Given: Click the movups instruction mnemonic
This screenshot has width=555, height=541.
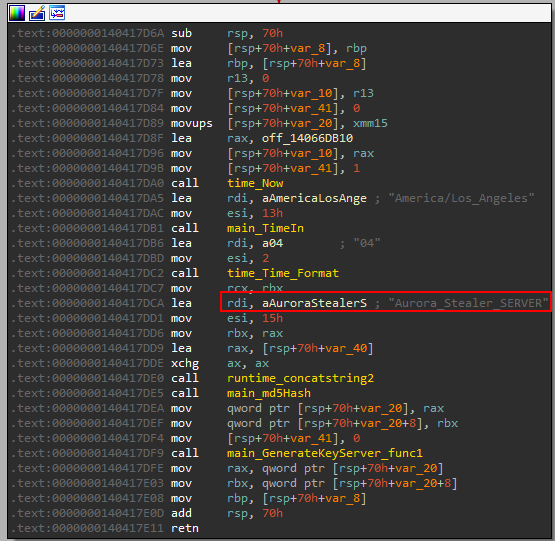Looking at the screenshot, I should (191, 124).
